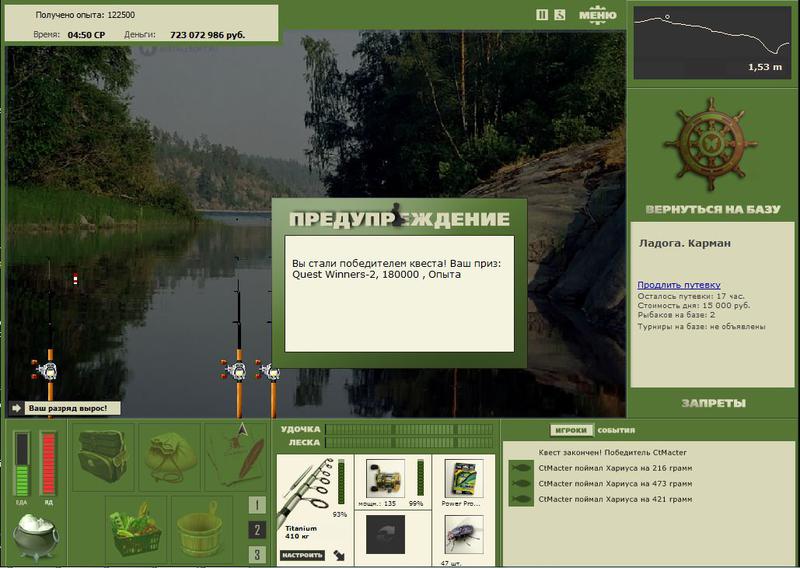Image resolution: width=800 pixels, height=568 pixels.
Task: Pause the game with the pause icon
Action: [542, 15]
